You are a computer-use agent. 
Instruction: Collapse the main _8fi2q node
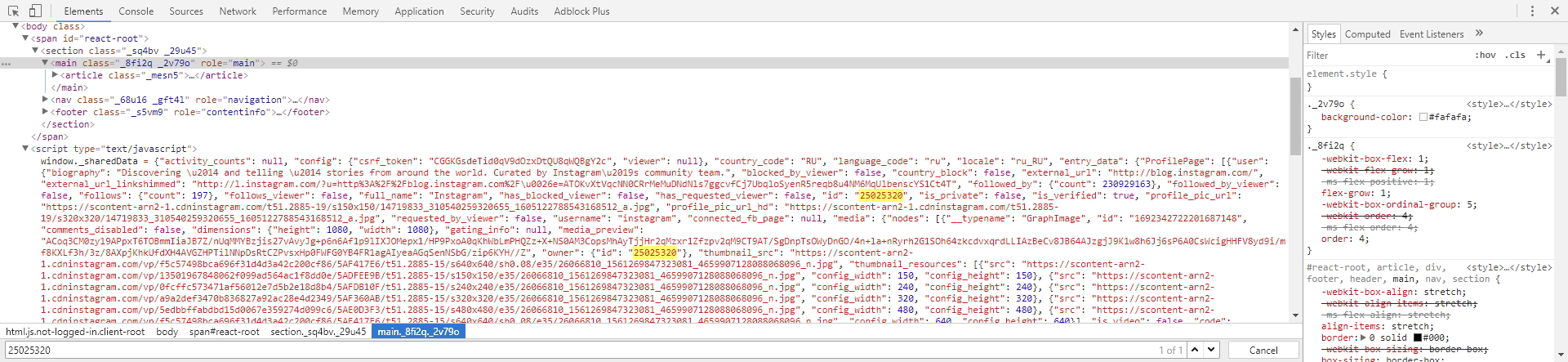(x=45, y=63)
